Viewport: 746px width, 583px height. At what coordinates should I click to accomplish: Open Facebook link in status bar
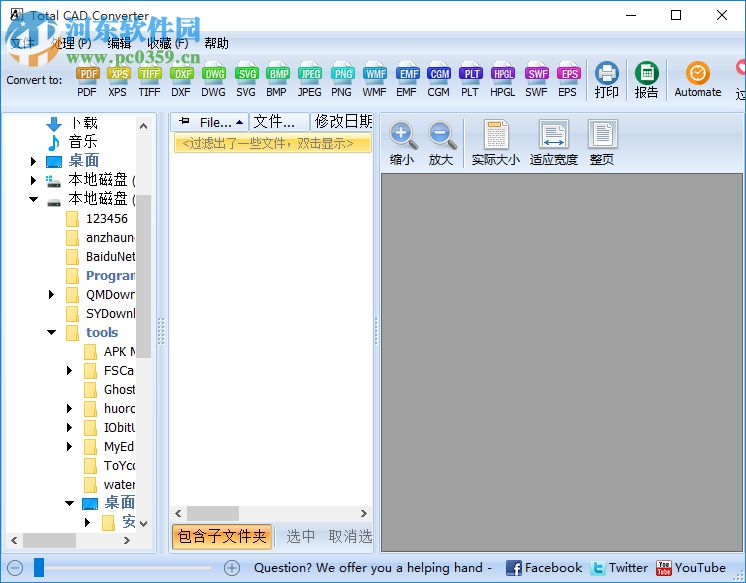coord(543,568)
